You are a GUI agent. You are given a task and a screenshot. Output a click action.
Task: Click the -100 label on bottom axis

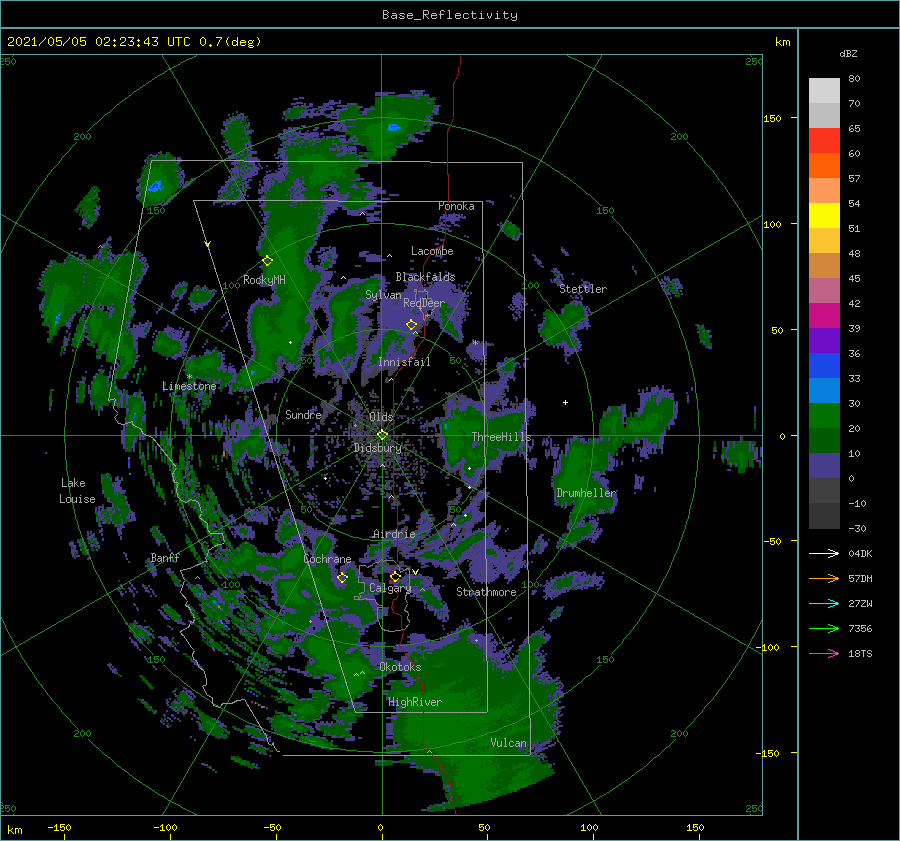click(x=165, y=828)
